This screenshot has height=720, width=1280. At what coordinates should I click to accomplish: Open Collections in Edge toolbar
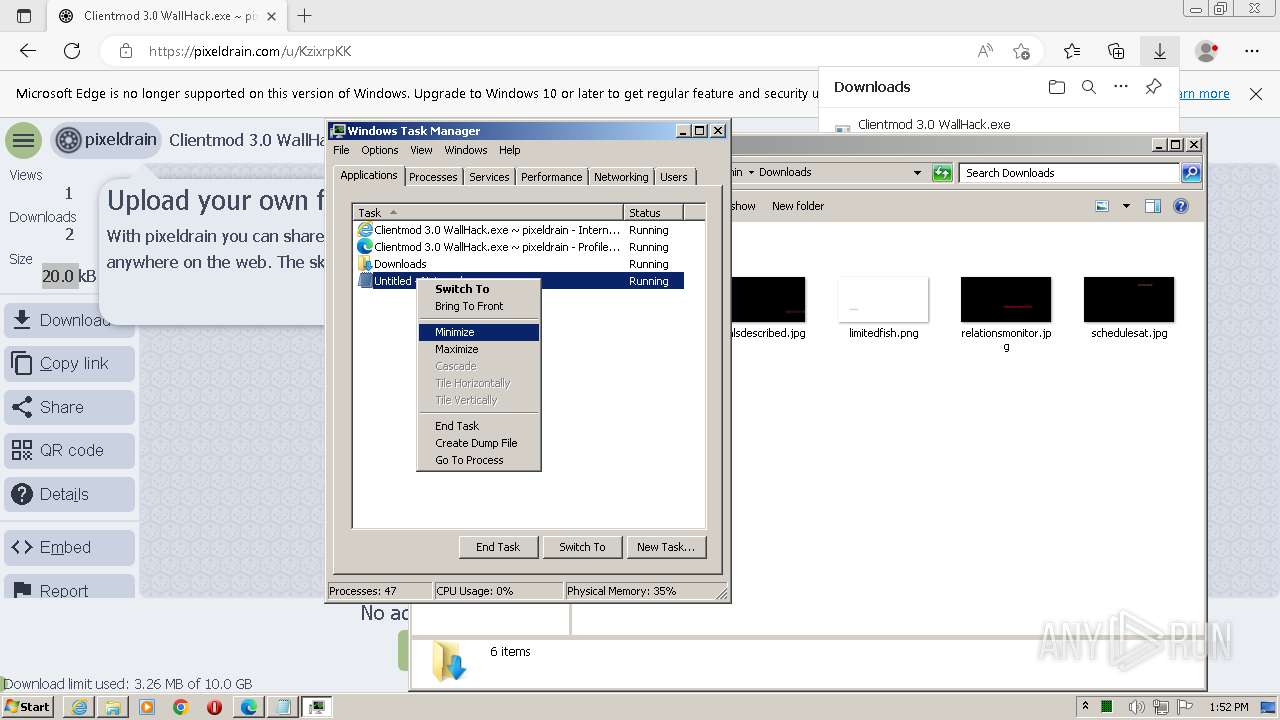coord(1116,51)
